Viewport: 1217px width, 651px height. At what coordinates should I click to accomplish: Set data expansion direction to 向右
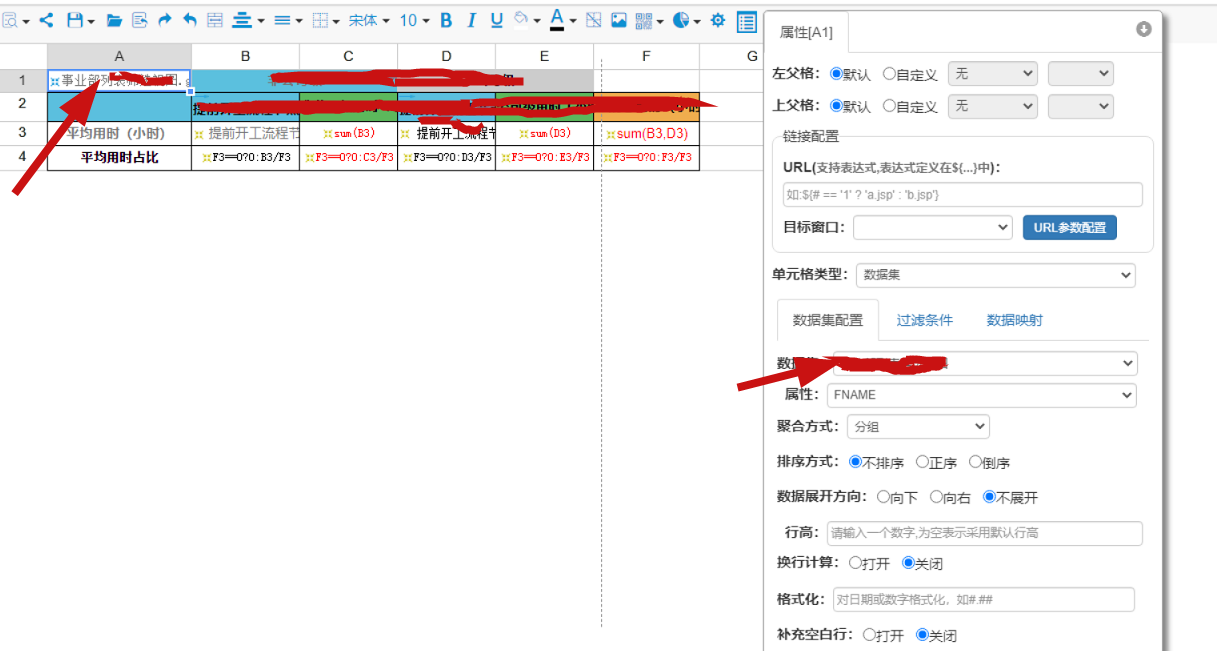[x=937, y=497]
